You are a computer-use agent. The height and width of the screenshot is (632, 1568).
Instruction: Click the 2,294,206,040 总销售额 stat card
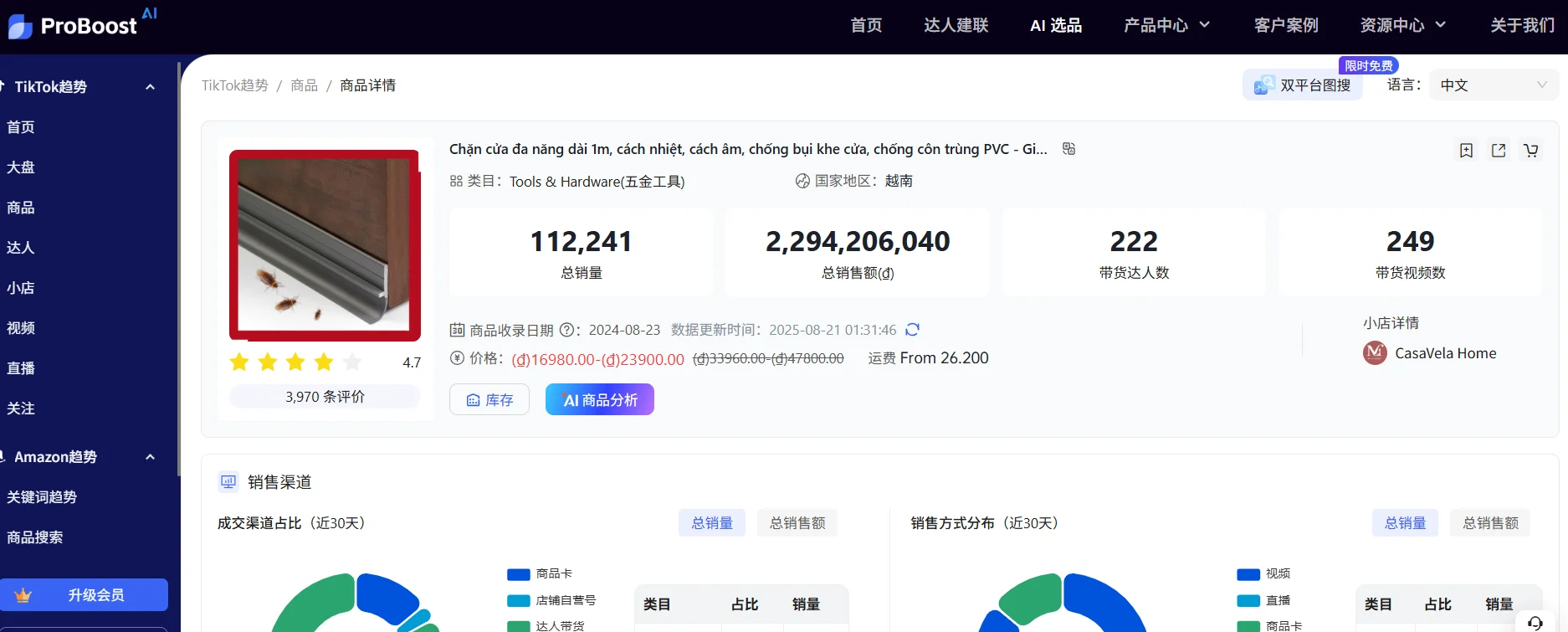[x=858, y=252]
